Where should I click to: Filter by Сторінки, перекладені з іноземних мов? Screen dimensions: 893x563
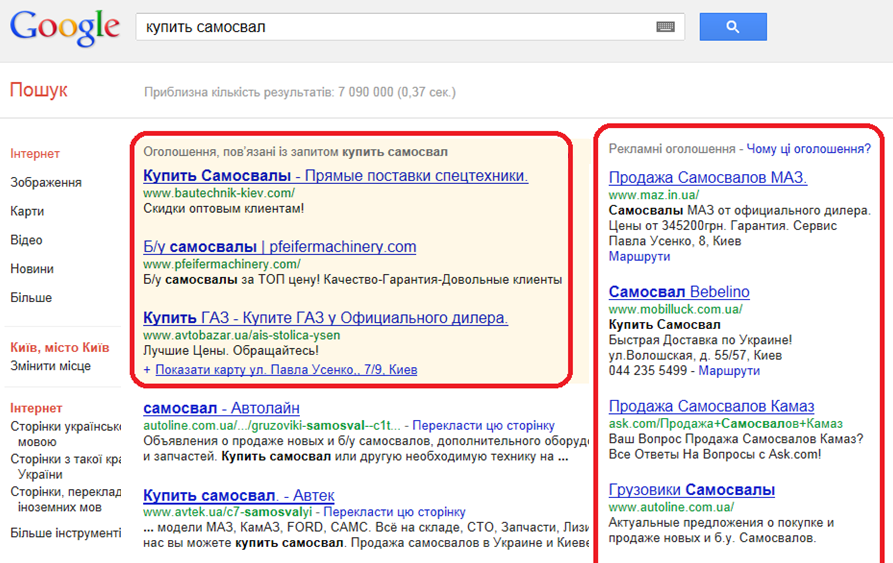pos(65,499)
